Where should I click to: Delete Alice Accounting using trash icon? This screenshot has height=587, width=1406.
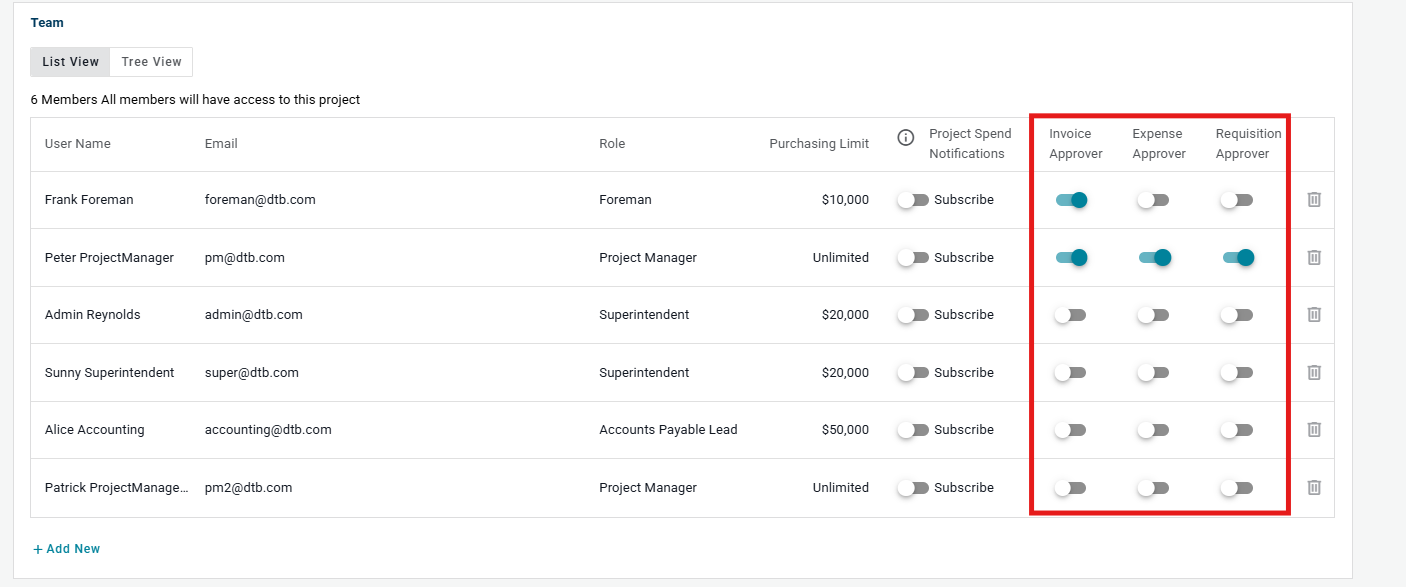pyautogui.click(x=1314, y=429)
